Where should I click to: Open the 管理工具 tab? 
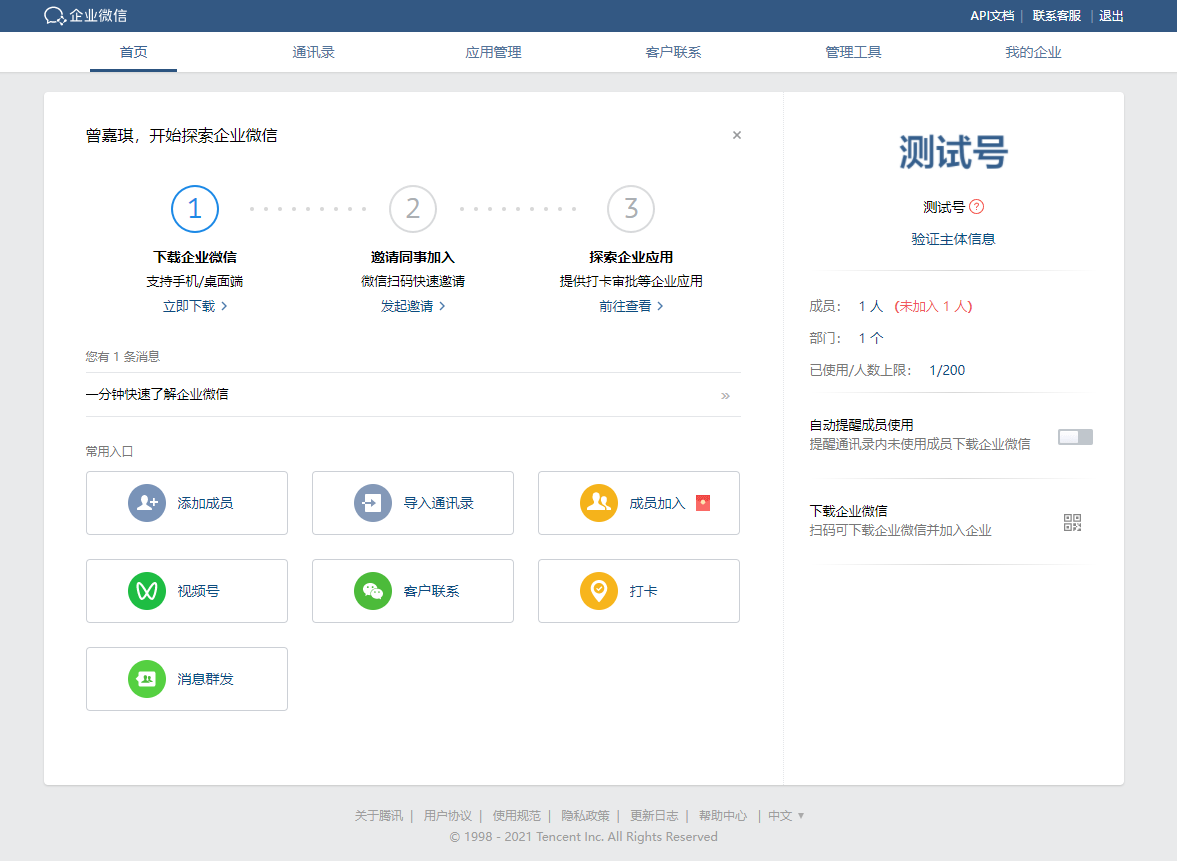coord(853,52)
